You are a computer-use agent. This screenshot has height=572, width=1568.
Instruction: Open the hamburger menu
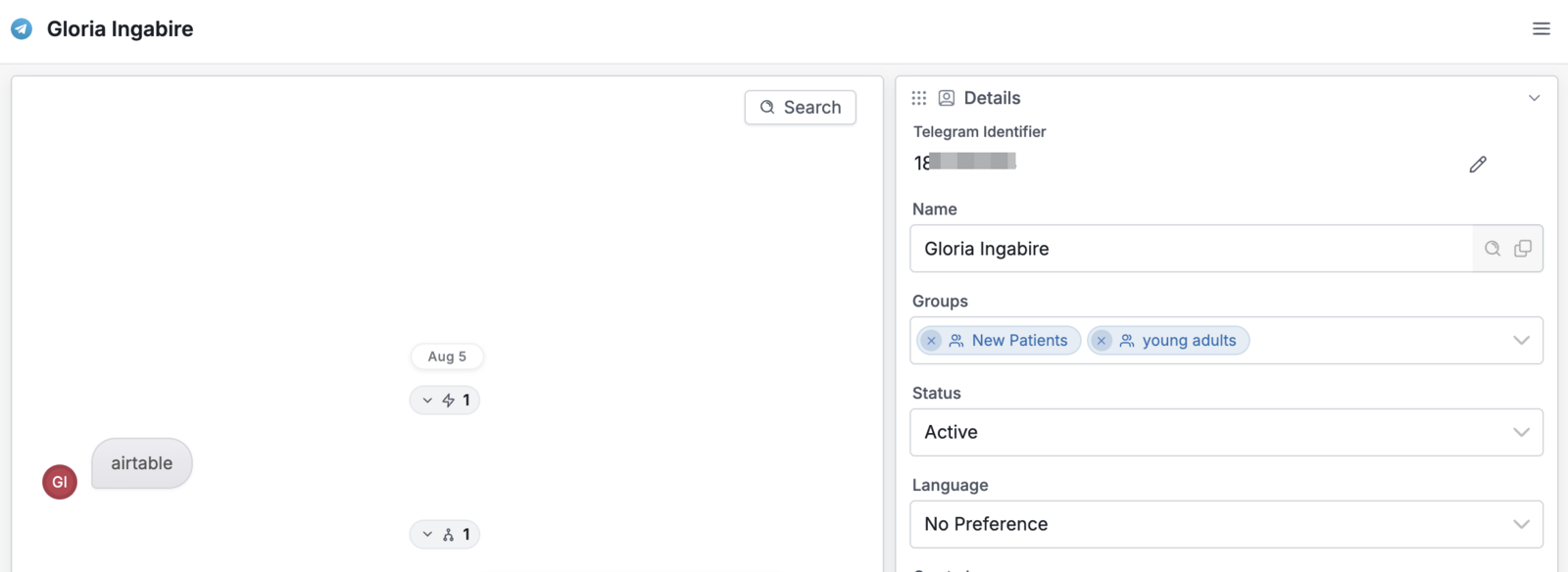point(1541,29)
